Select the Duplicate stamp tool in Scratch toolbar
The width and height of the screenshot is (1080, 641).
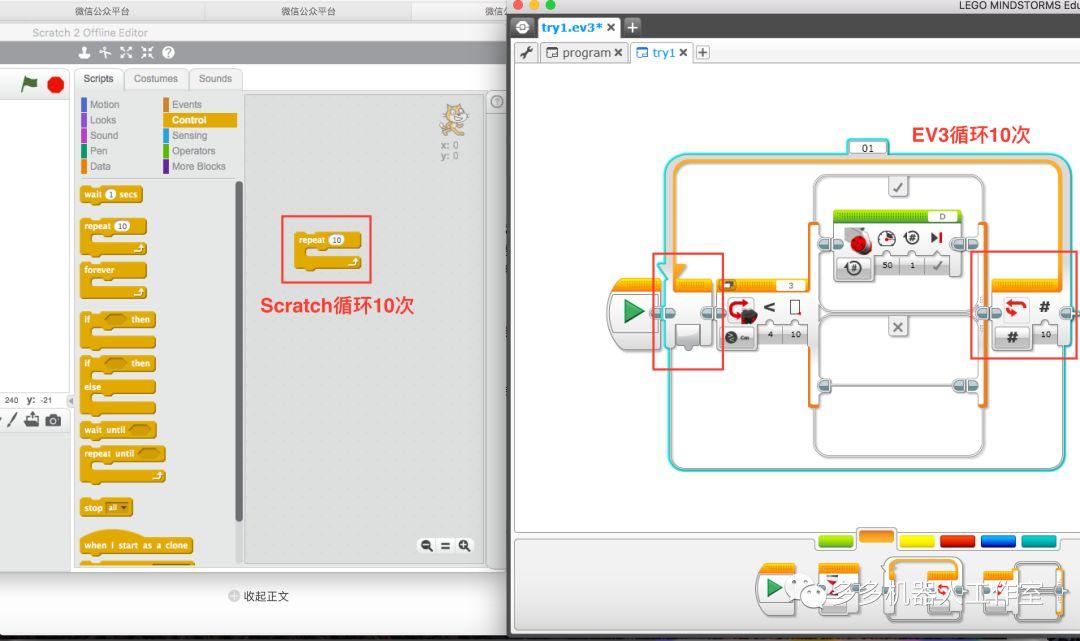[84, 52]
